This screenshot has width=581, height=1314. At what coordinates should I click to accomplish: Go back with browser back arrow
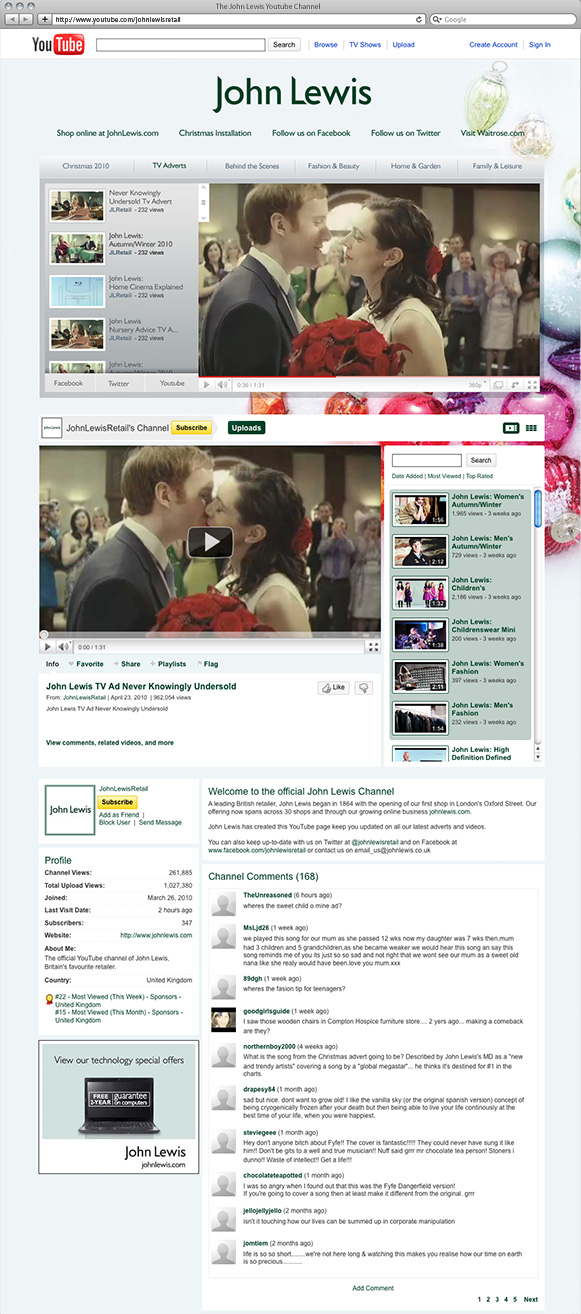(13, 19)
